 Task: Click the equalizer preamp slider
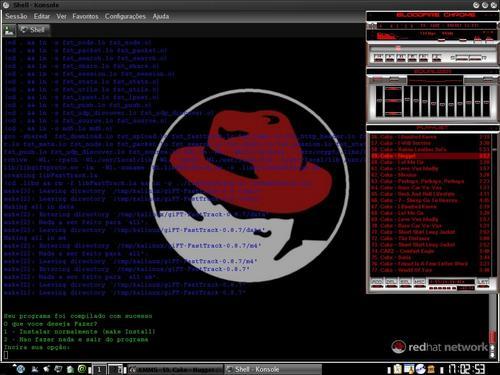[x=379, y=101]
